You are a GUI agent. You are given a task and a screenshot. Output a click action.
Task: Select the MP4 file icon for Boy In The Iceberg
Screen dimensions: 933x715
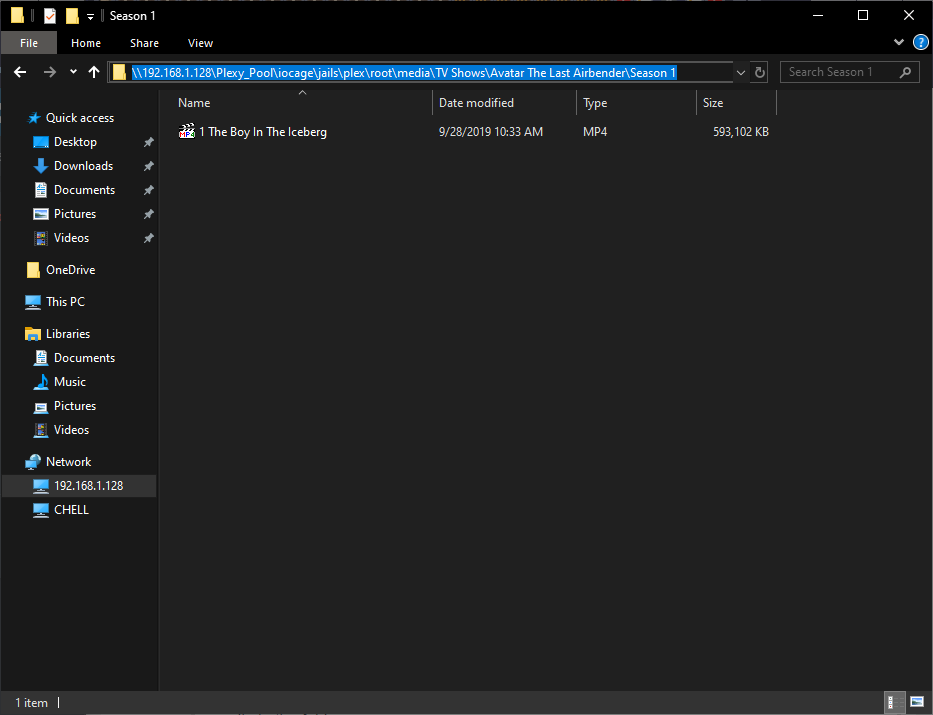(x=187, y=132)
